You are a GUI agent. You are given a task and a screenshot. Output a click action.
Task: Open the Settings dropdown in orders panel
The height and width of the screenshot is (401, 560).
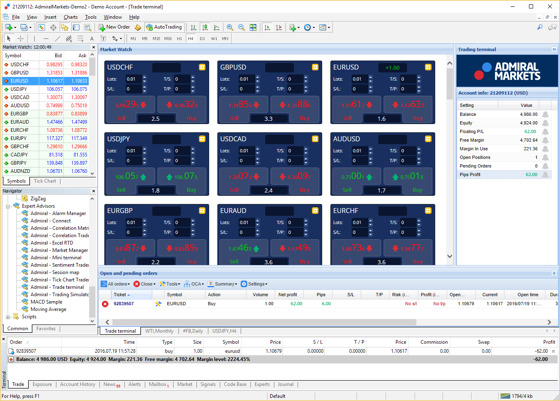(x=254, y=284)
